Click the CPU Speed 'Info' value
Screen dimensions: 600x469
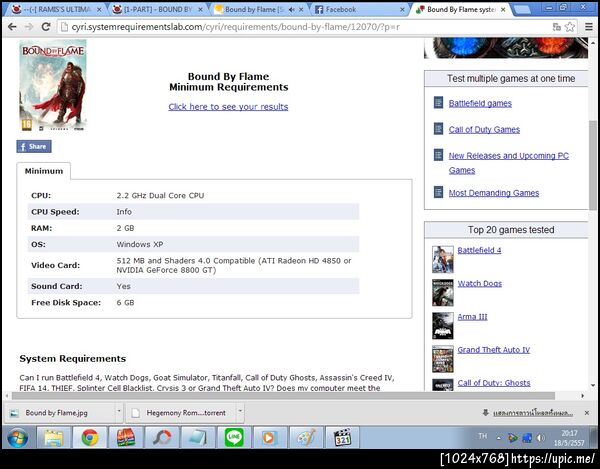pos(124,212)
